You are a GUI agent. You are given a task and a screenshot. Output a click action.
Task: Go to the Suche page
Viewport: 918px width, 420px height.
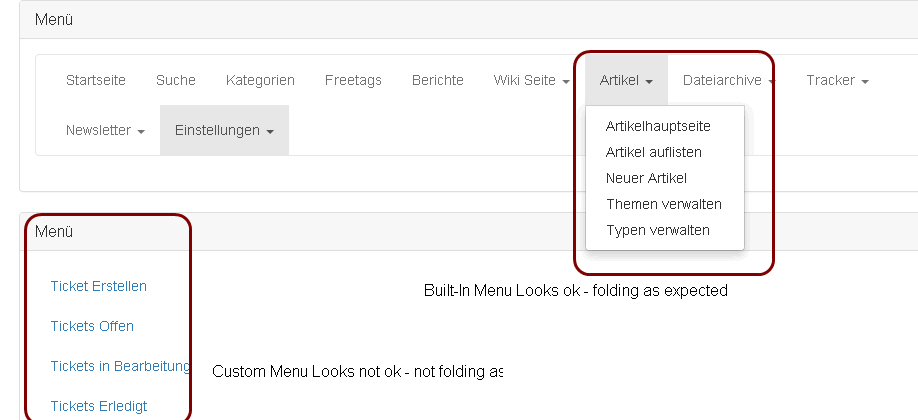(176, 80)
